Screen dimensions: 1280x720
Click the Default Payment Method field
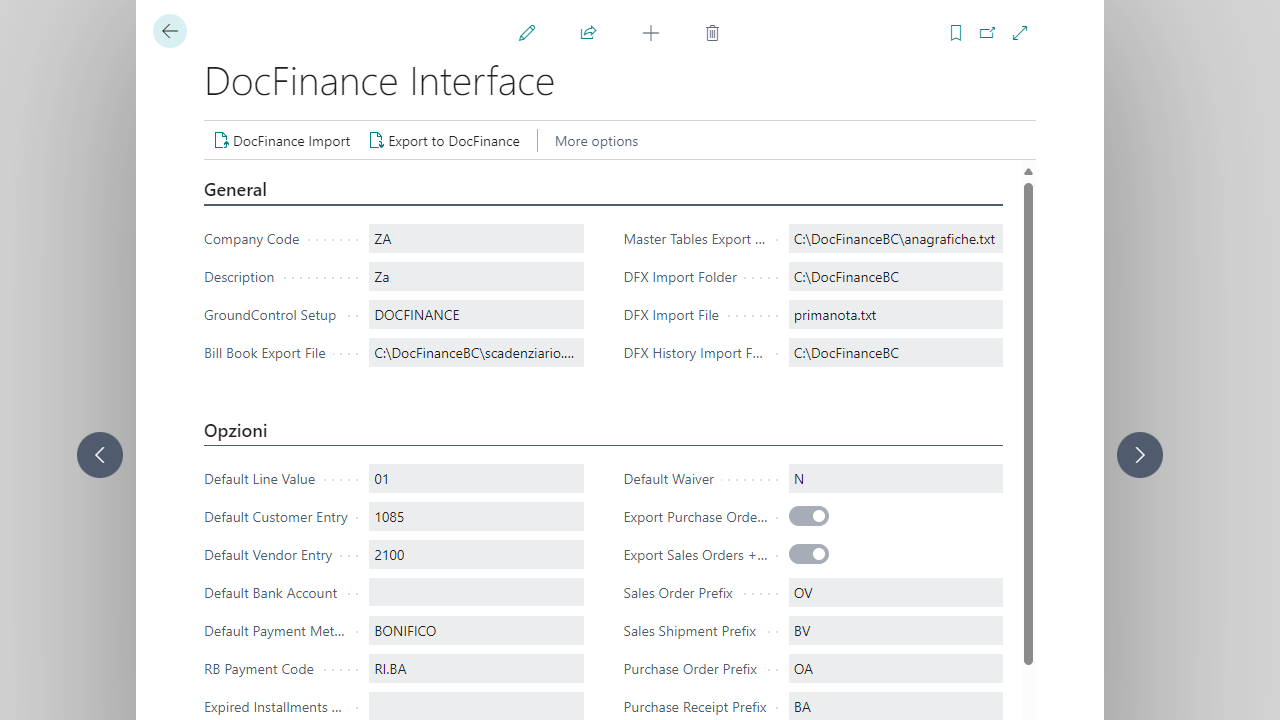[476, 631]
